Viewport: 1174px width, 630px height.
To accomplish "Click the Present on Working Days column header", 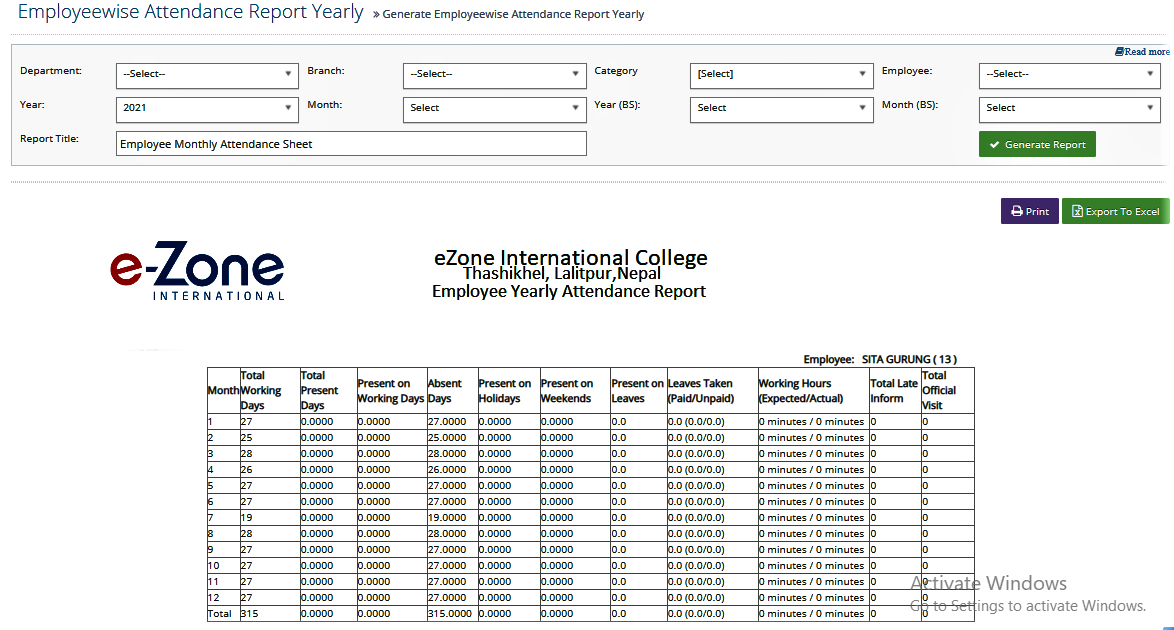I will (391, 390).
